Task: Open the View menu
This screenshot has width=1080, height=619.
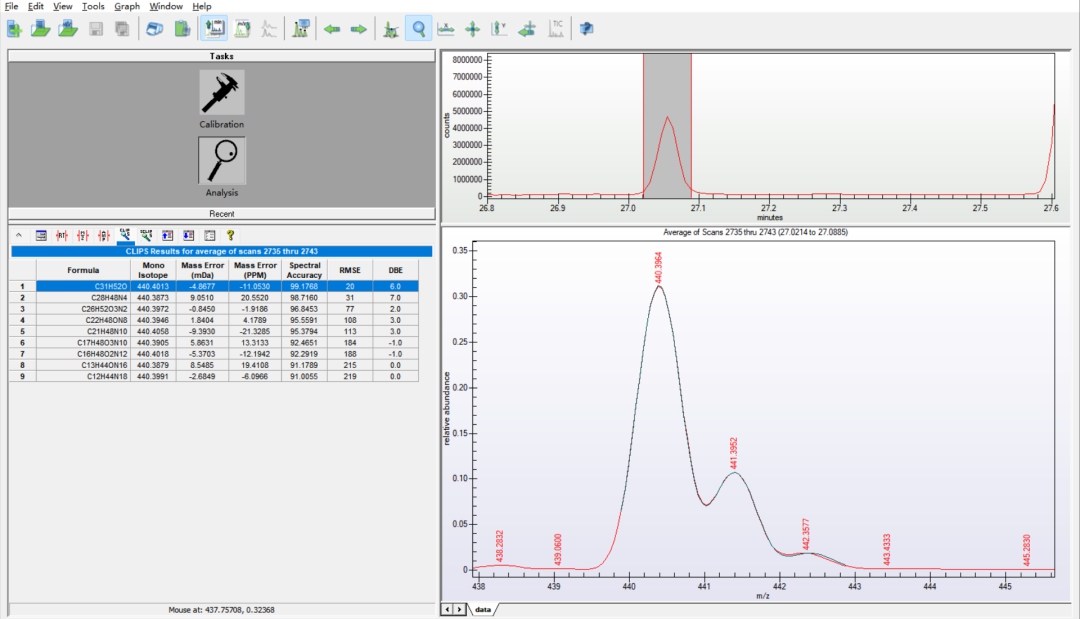Action: 63,6
